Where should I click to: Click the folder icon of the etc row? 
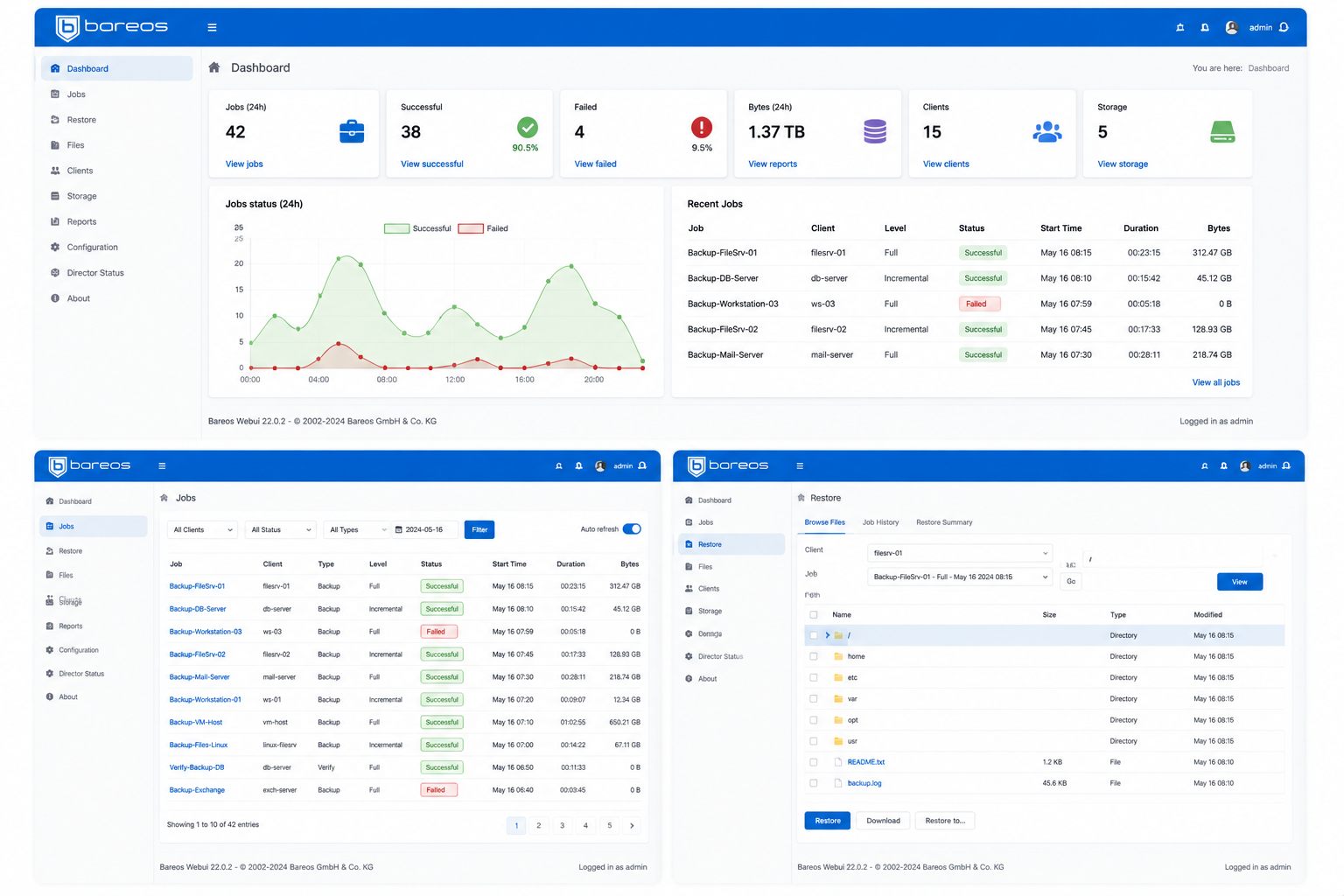(838, 677)
